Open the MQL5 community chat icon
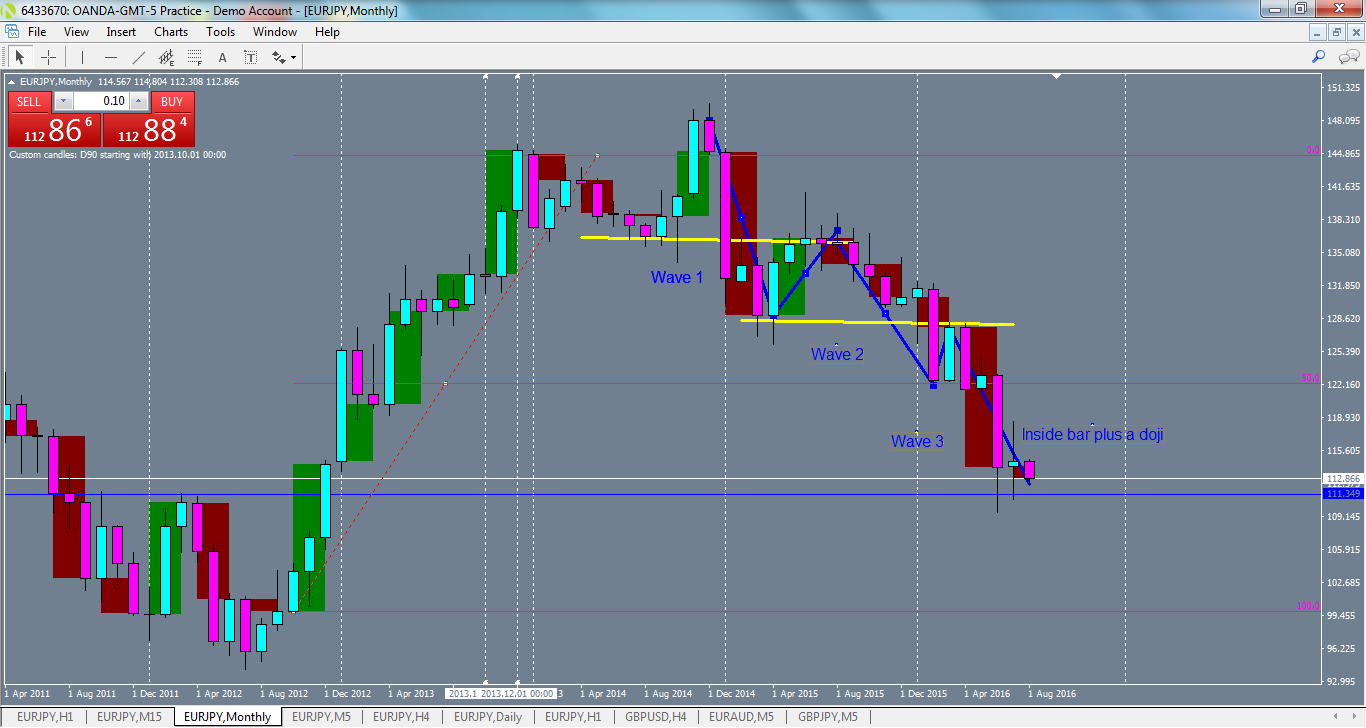 click(1348, 57)
